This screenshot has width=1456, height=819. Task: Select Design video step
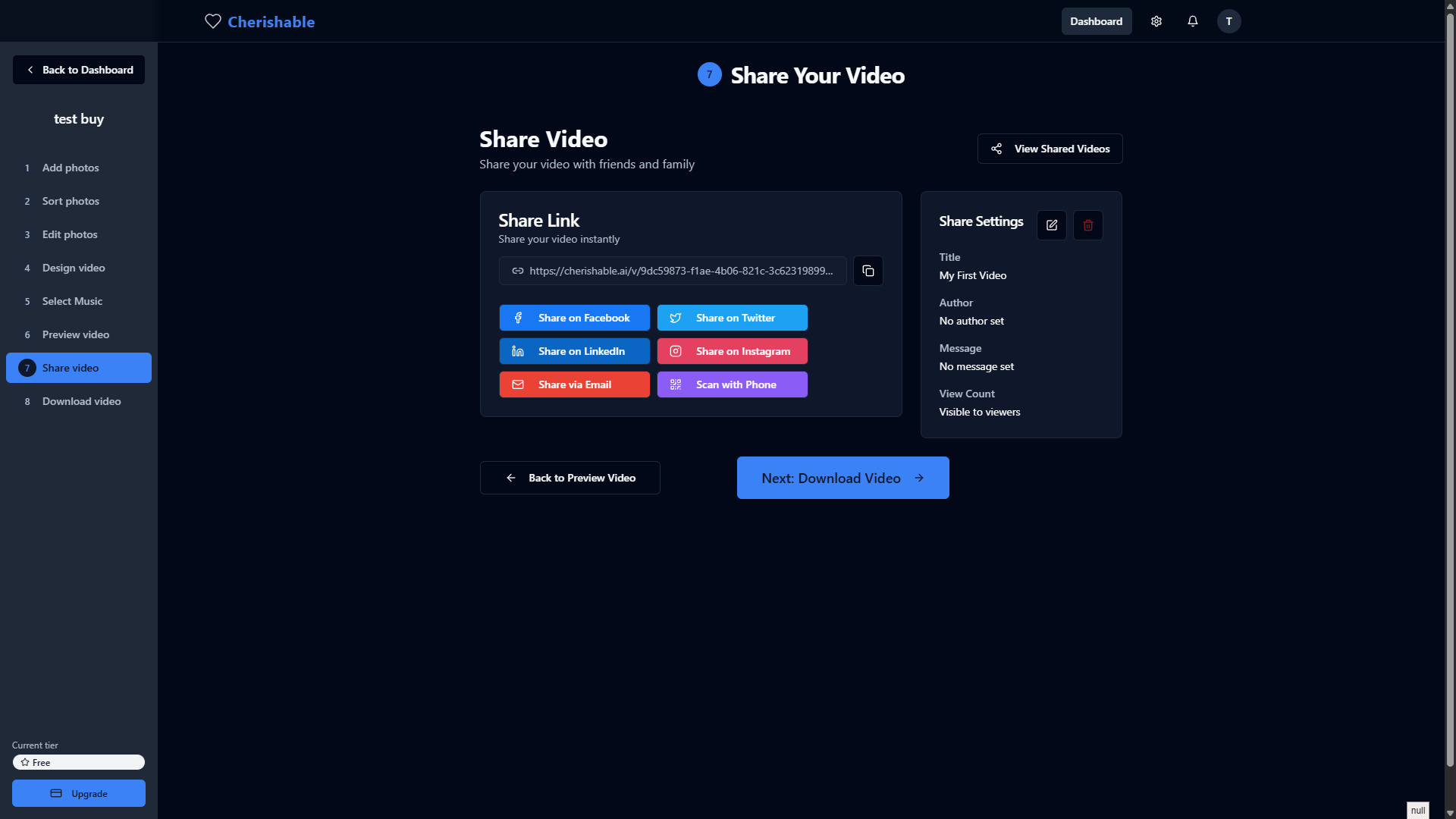coord(74,268)
